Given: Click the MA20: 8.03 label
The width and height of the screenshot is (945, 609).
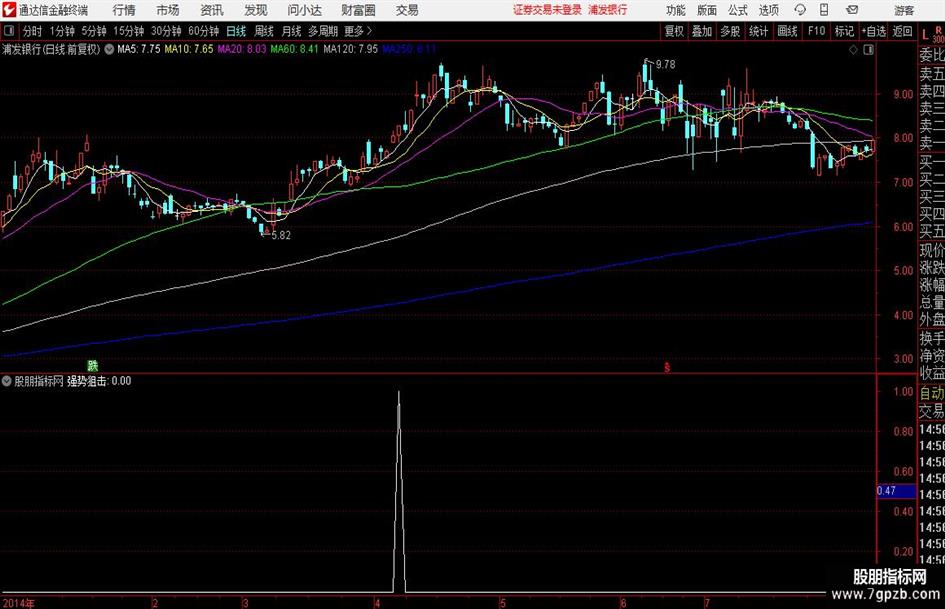Looking at the screenshot, I should point(242,49).
